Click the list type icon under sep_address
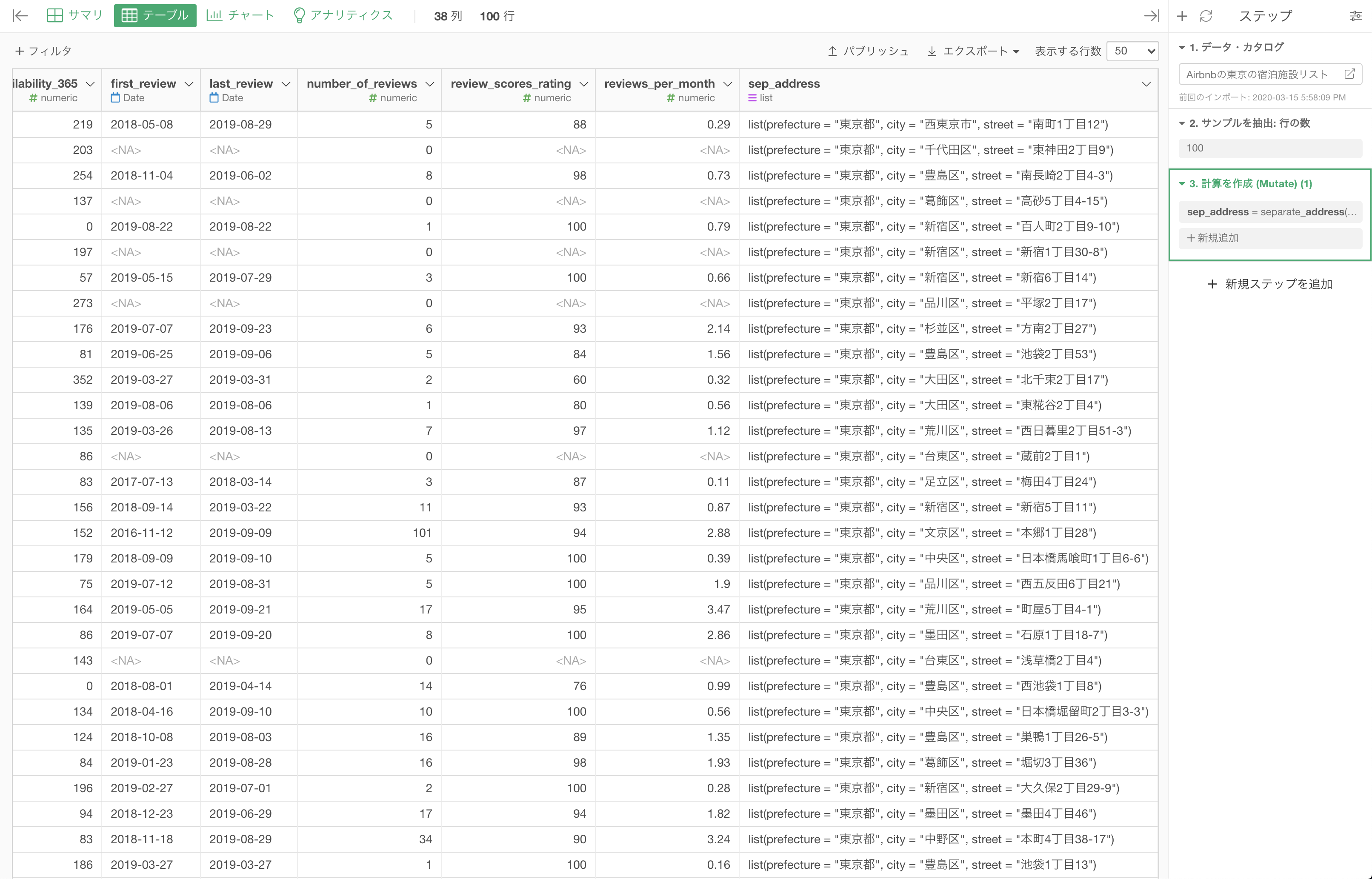 [x=752, y=98]
